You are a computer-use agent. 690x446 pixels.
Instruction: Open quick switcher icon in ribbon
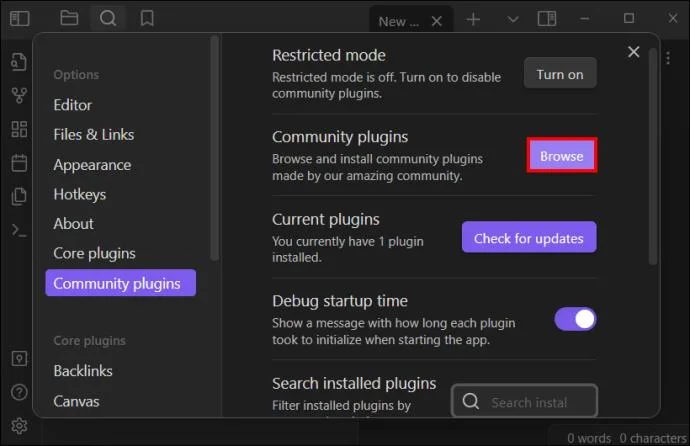pos(19,62)
